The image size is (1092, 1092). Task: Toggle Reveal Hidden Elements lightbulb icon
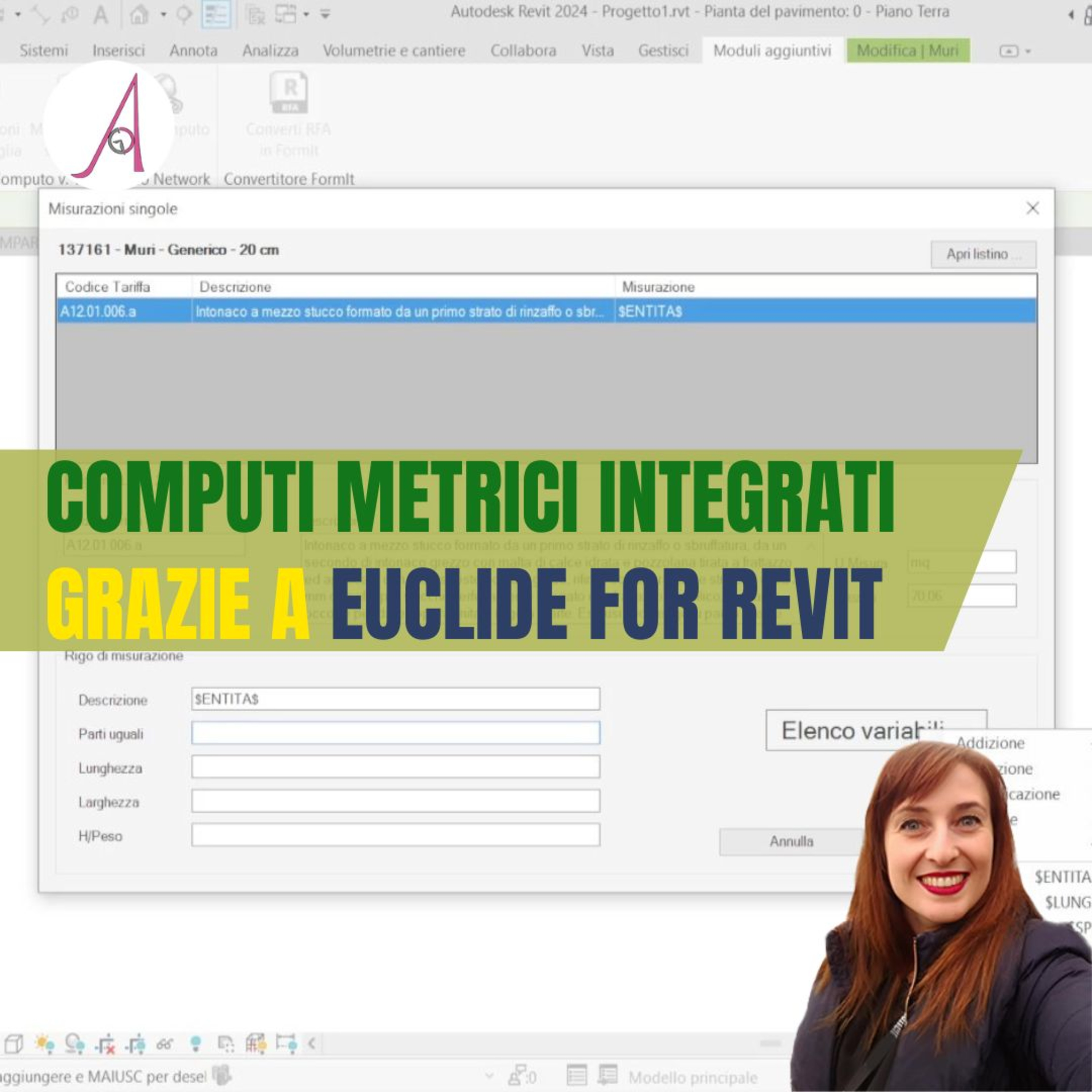coord(195,1043)
